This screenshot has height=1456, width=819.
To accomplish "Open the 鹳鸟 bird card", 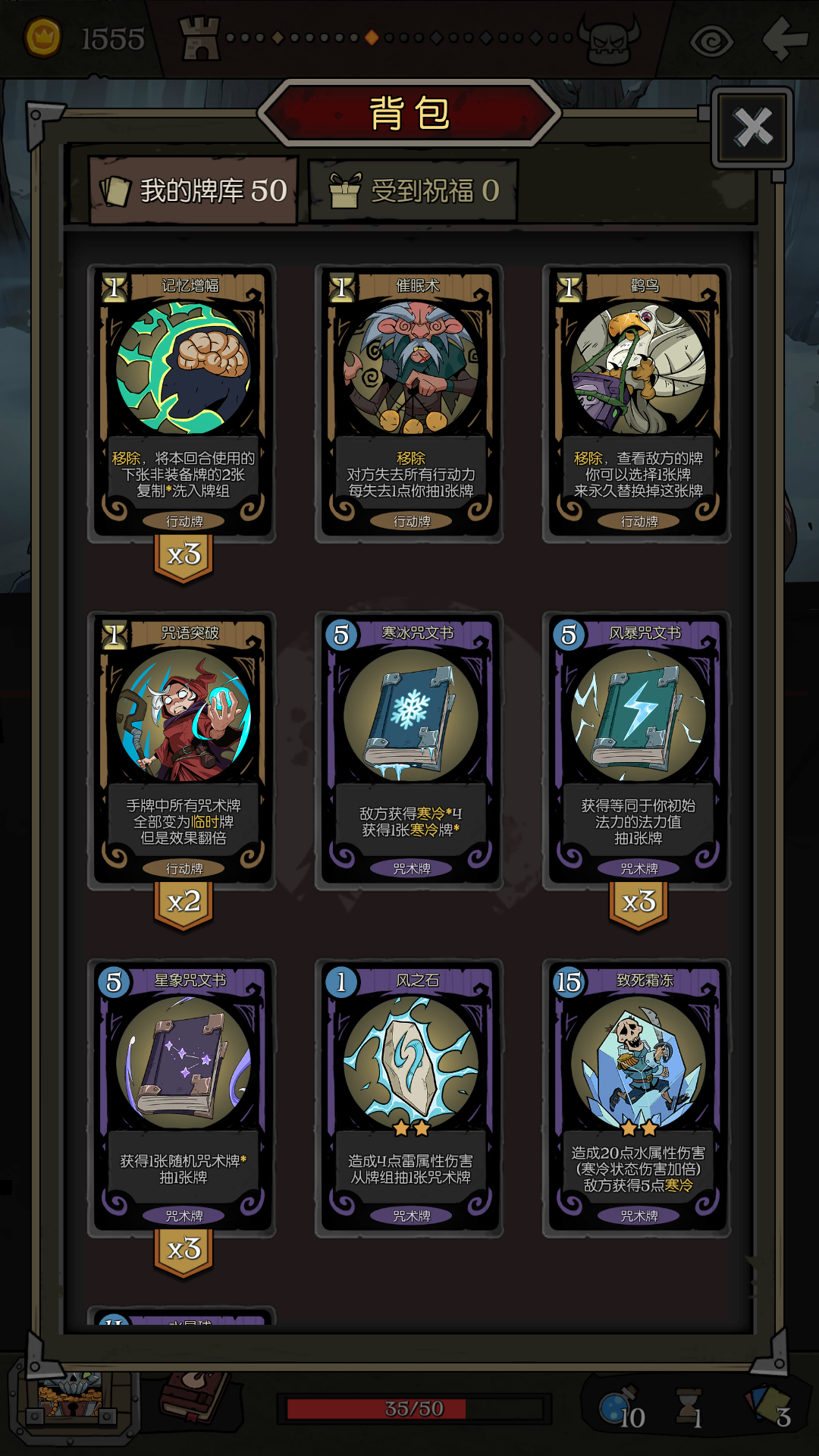I will coord(637,403).
